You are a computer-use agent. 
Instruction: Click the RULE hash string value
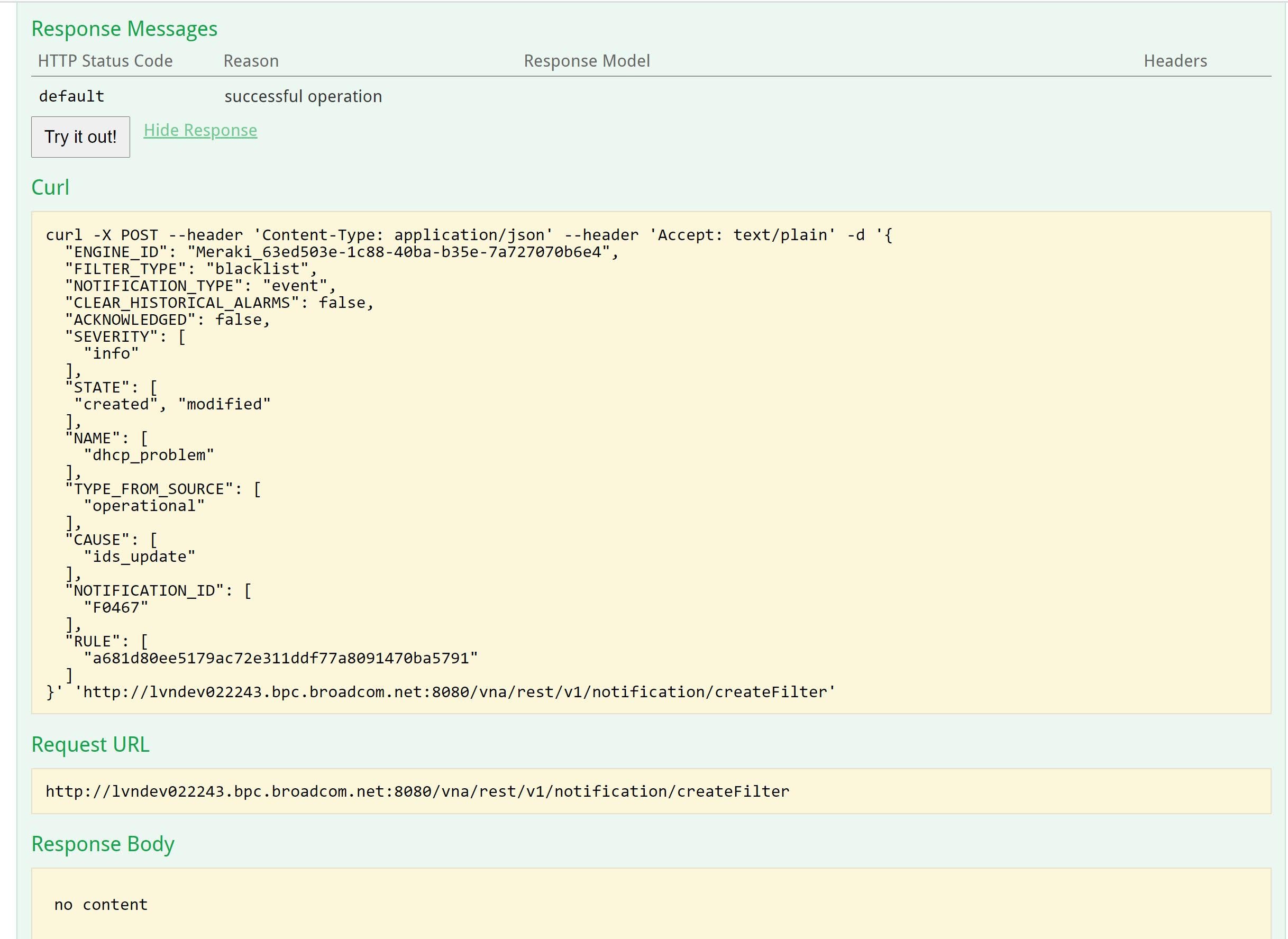tap(280, 658)
